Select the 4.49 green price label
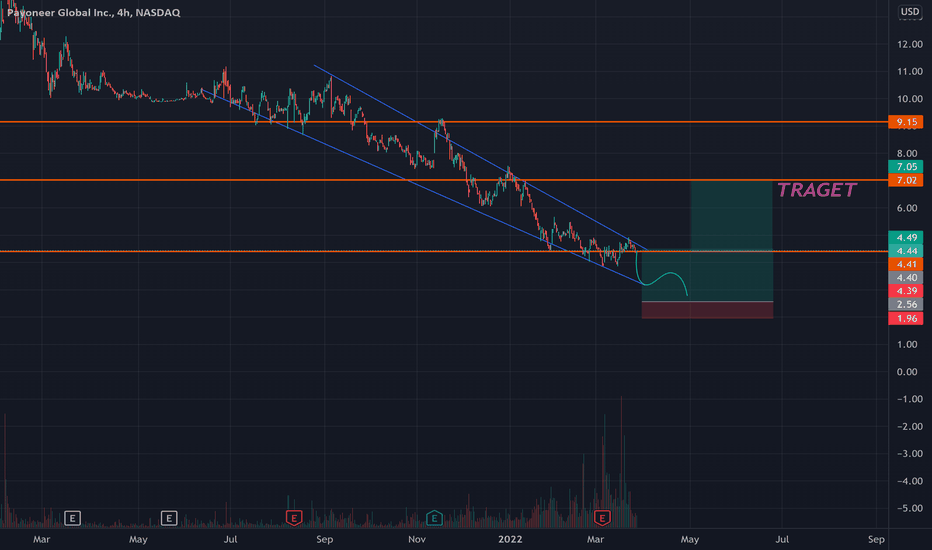932x550 pixels. (906, 237)
